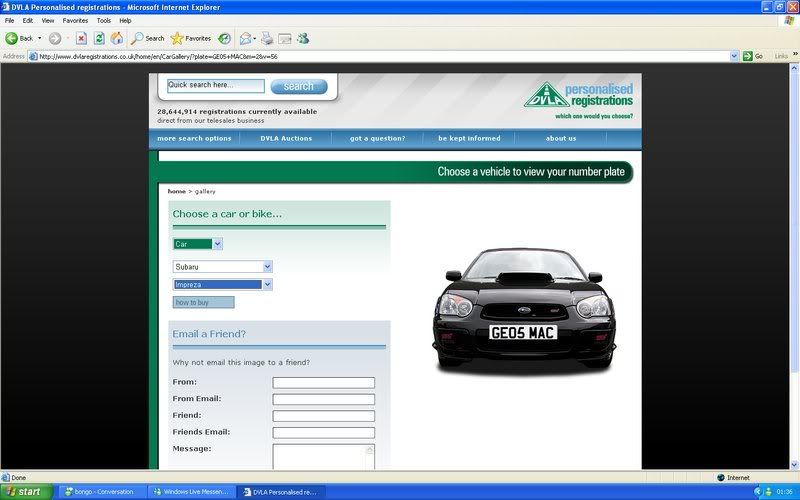Viewport: 800px width, 500px height.
Task: Open the Favorites menu
Action: pyautogui.click(x=75, y=20)
